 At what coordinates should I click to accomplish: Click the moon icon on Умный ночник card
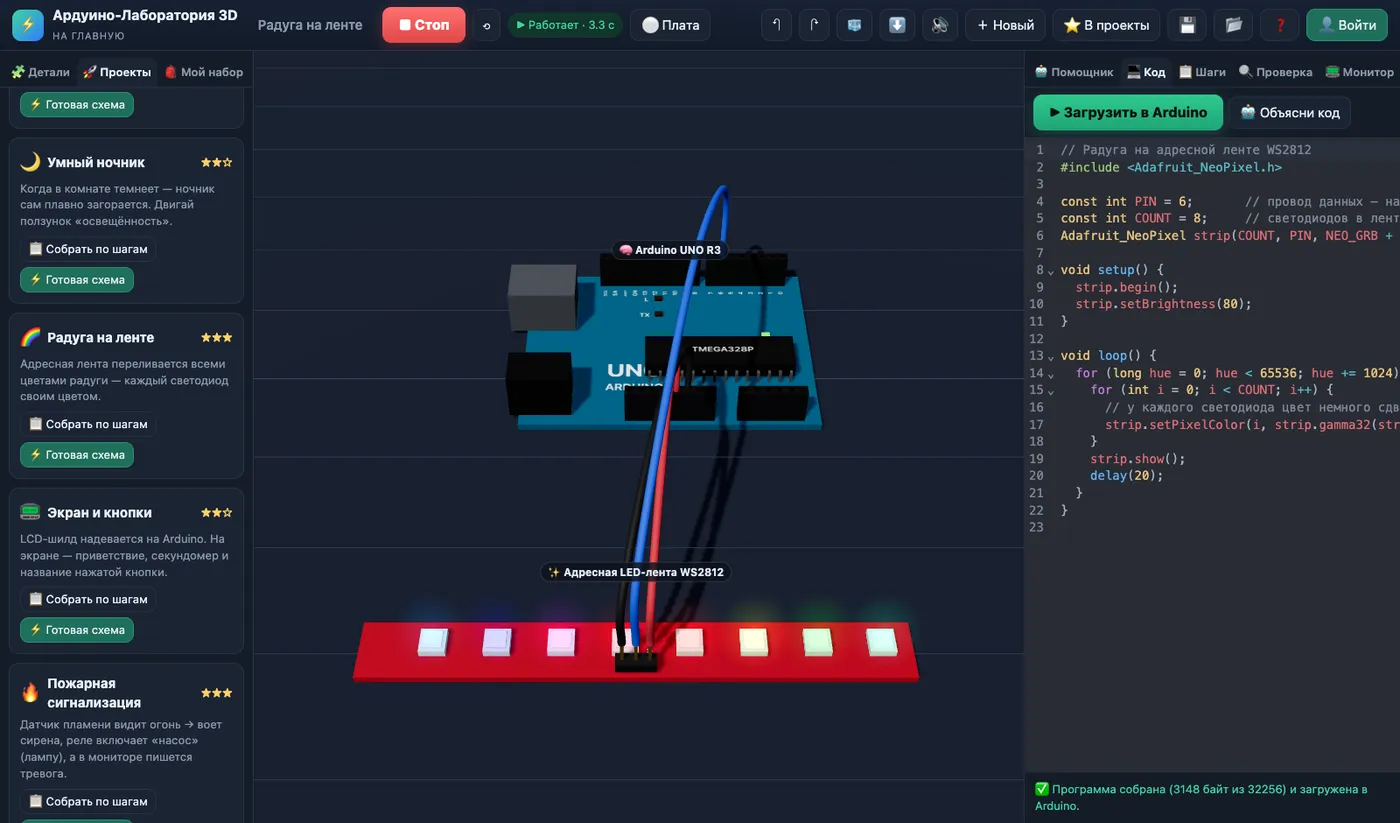[30, 162]
